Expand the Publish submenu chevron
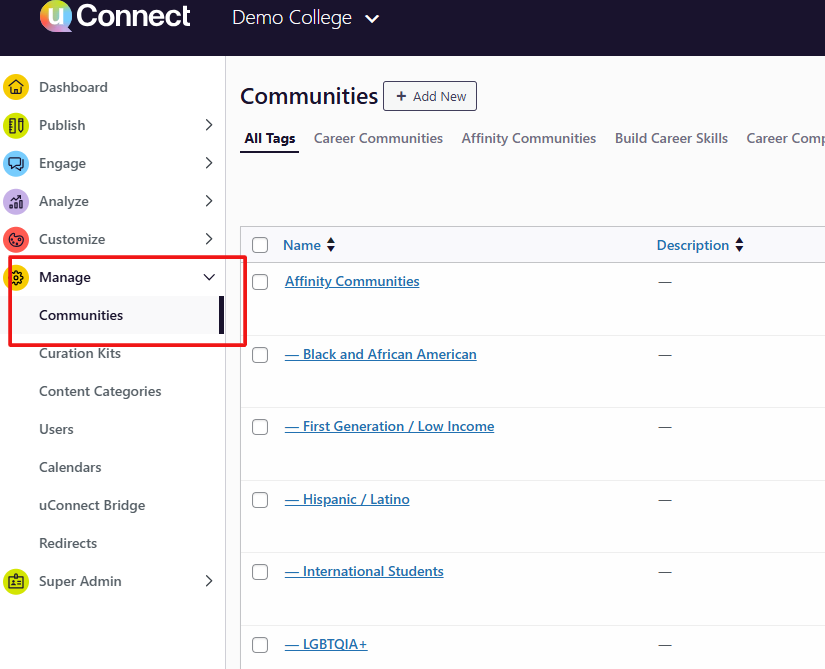 pyautogui.click(x=208, y=125)
